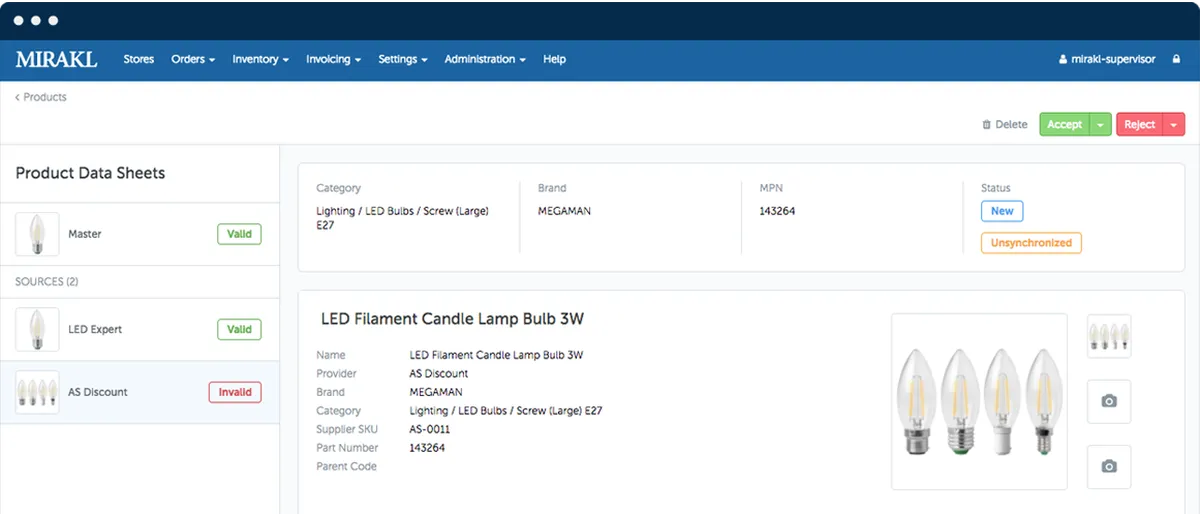
Task: Click the Mirakl logo
Action: [56, 59]
